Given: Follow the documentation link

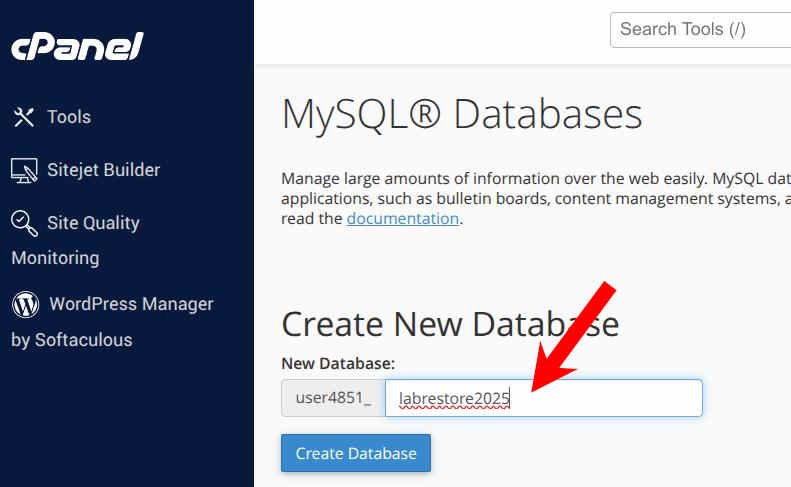Looking at the screenshot, I should coord(403,219).
